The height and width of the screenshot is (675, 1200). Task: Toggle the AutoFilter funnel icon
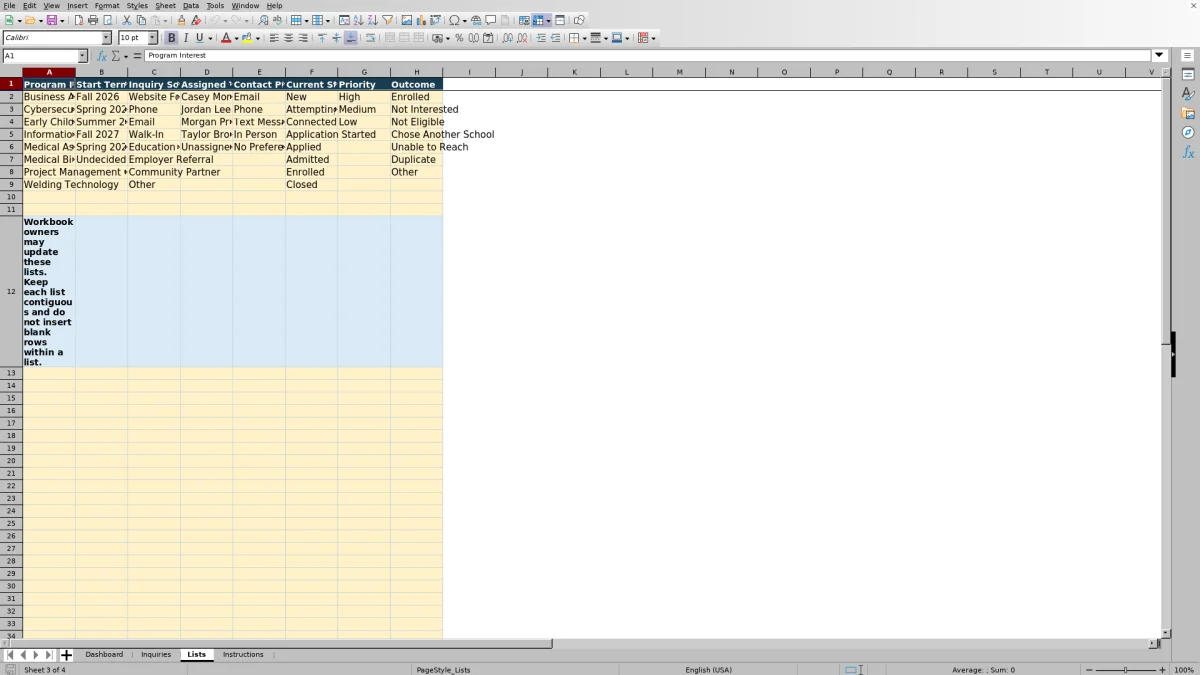(387, 20)
